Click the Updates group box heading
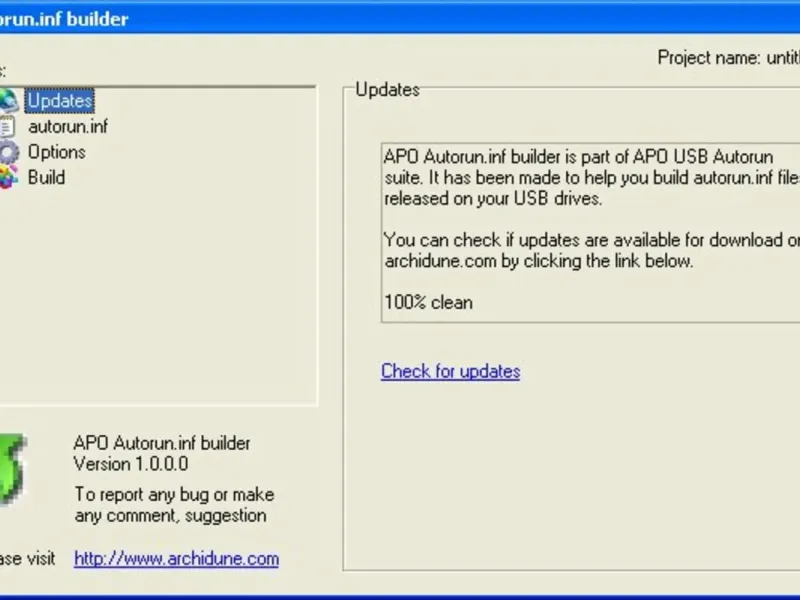 point(388,90)
